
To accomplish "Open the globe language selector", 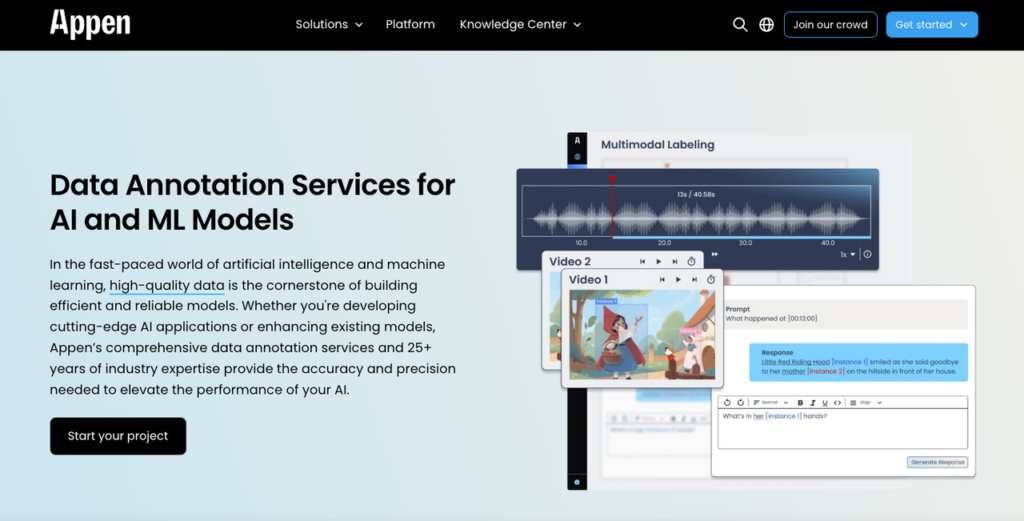I will 767,25.
